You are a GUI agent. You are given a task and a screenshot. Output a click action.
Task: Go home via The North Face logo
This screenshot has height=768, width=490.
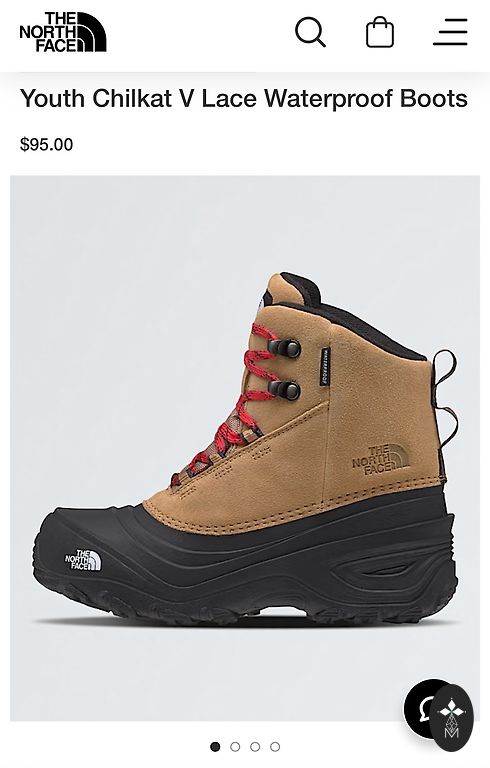[63, 32]
